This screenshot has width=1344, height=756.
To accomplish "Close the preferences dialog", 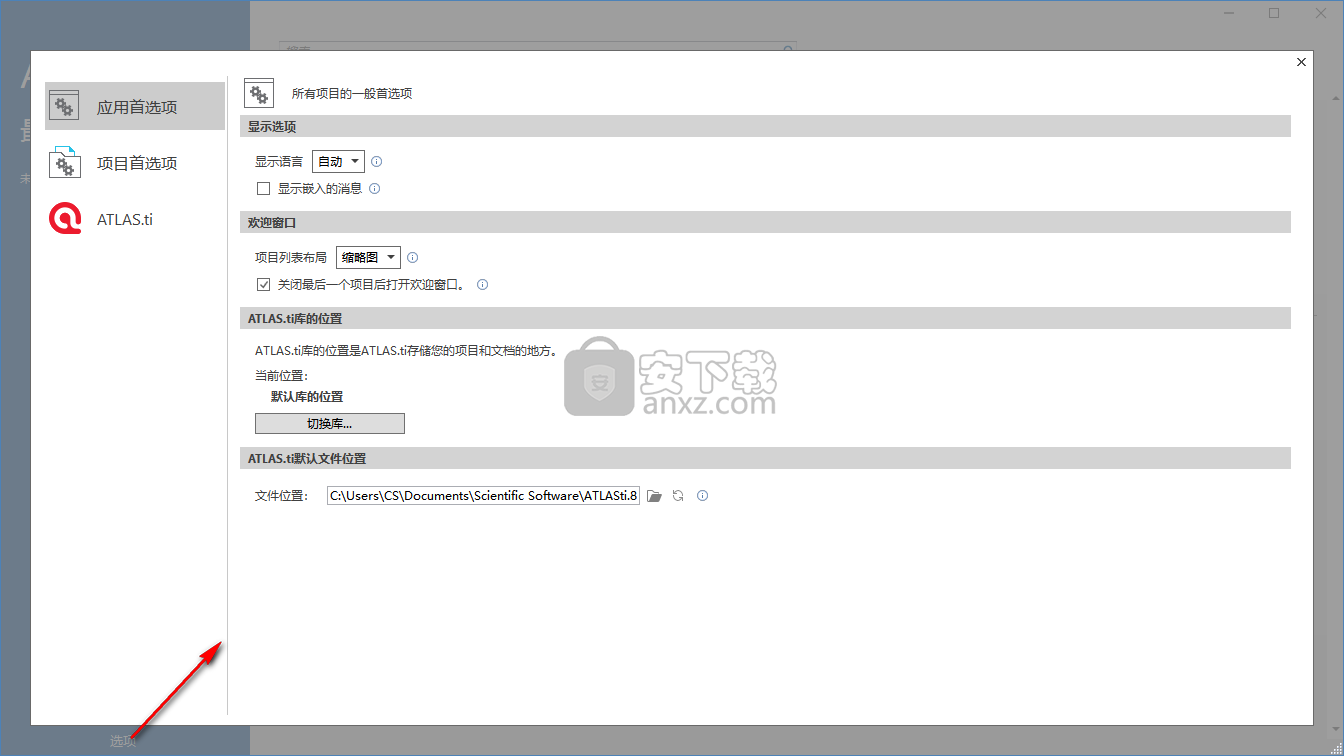I will [x=1301, y=62].
